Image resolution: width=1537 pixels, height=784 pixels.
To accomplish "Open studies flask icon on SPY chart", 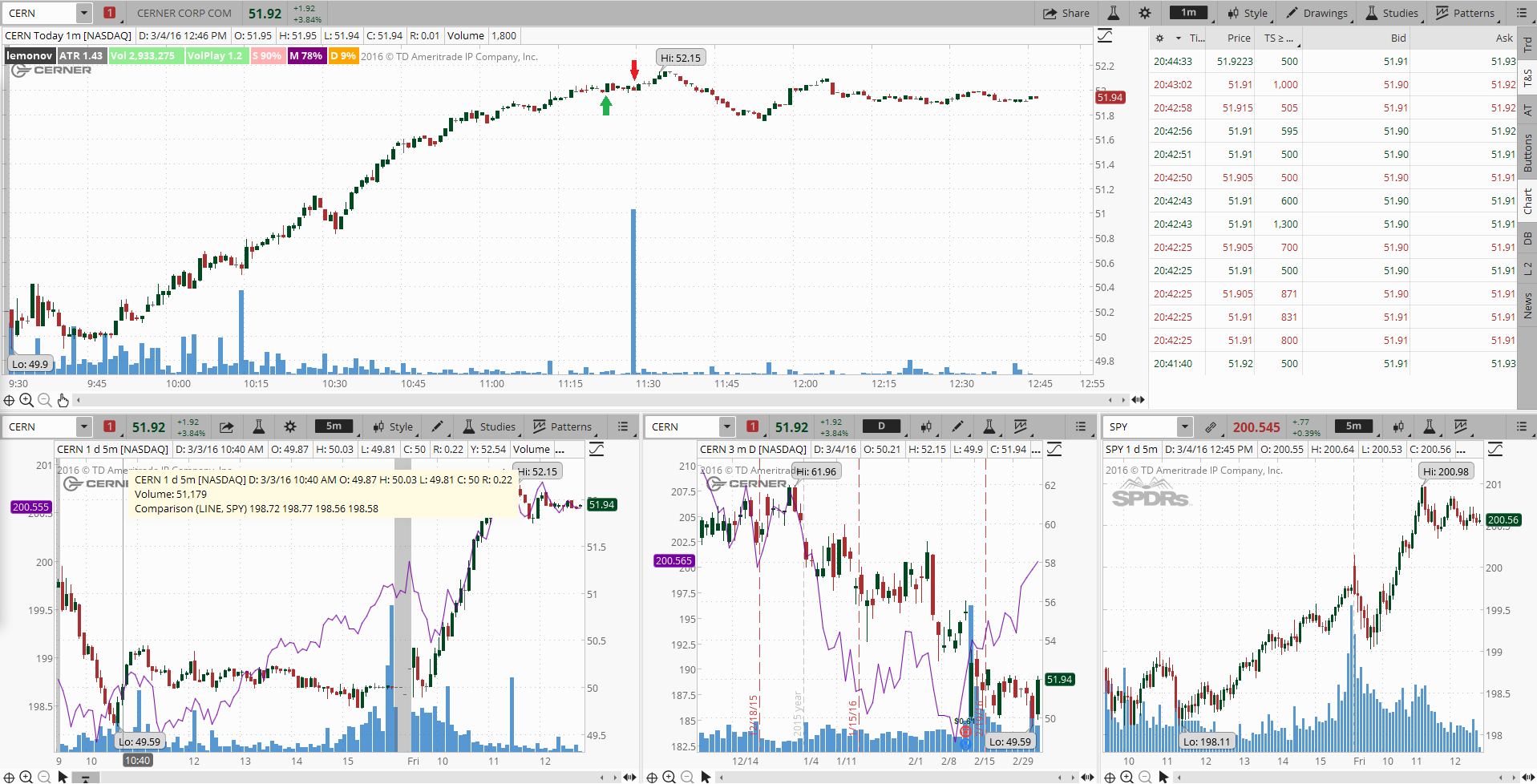I will click(1429, 427).
